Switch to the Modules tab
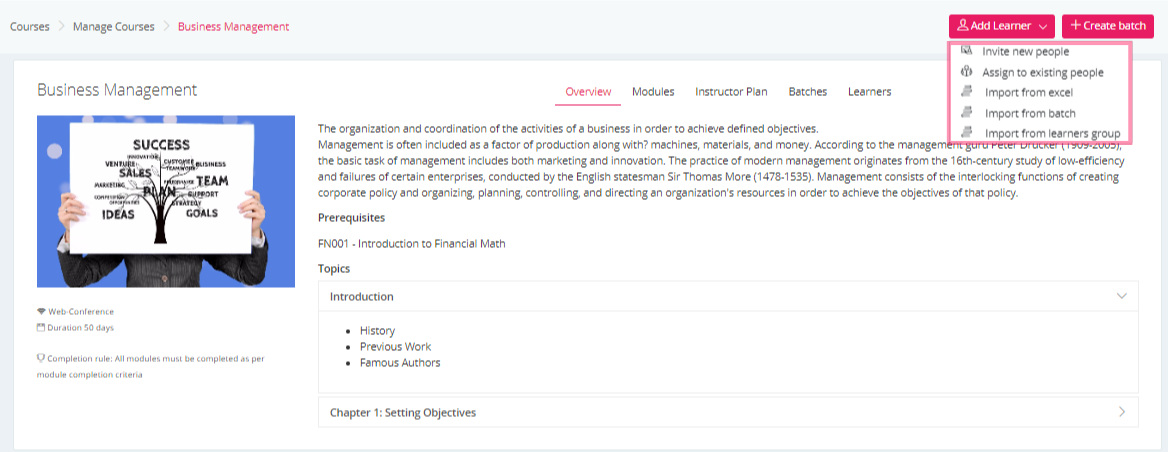 653,92
